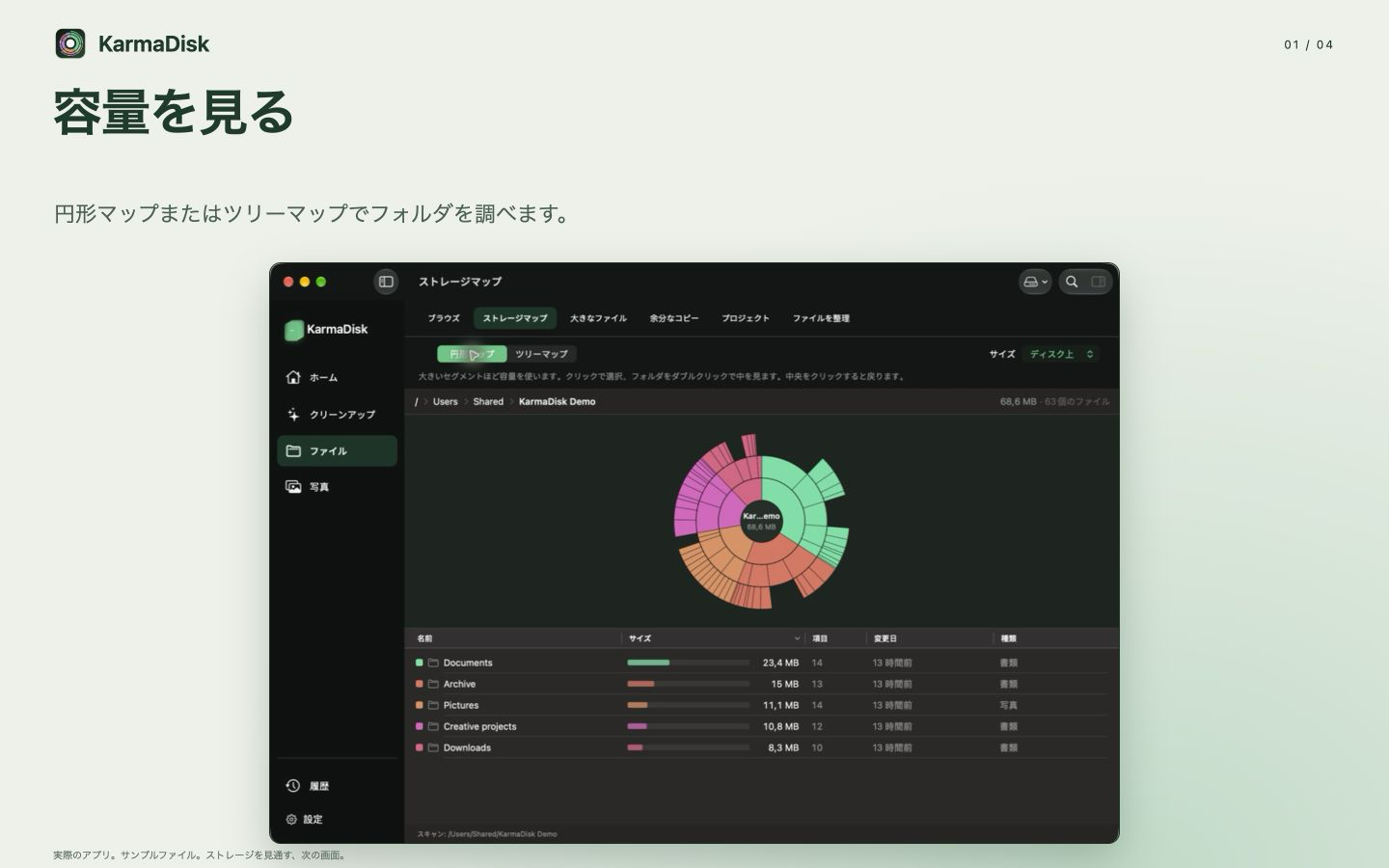Click the sunburst chart center circle
Image resolution: width=1389 pixels, height=868 pixels.
761,522
